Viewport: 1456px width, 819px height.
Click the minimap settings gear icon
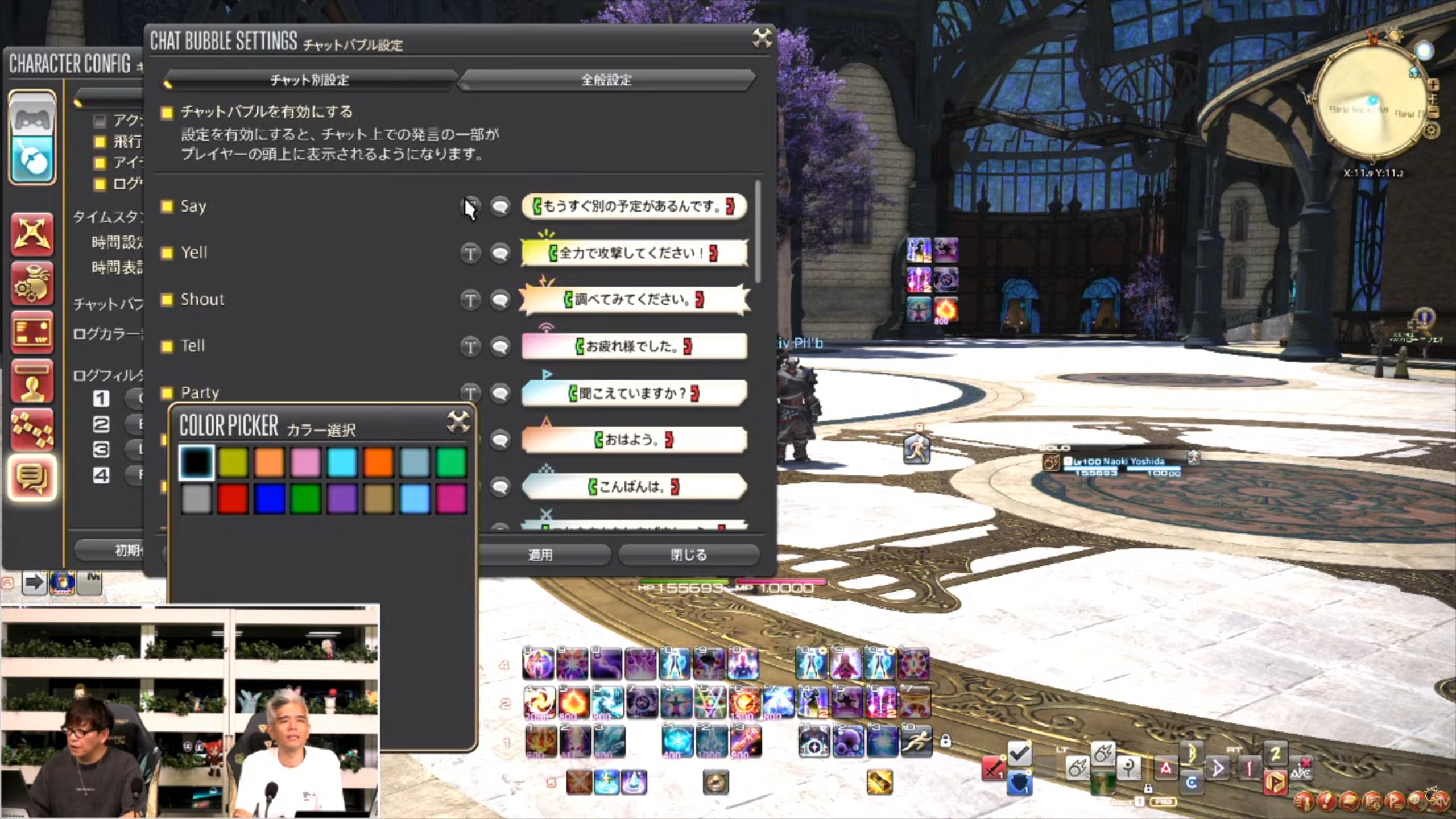pyautogui.click(x=1432, y=131)
